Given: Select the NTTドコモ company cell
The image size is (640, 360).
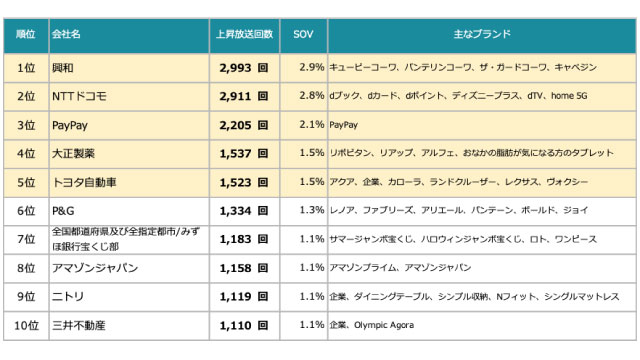Looking at the screenshot, I should (x=129, y=97).
